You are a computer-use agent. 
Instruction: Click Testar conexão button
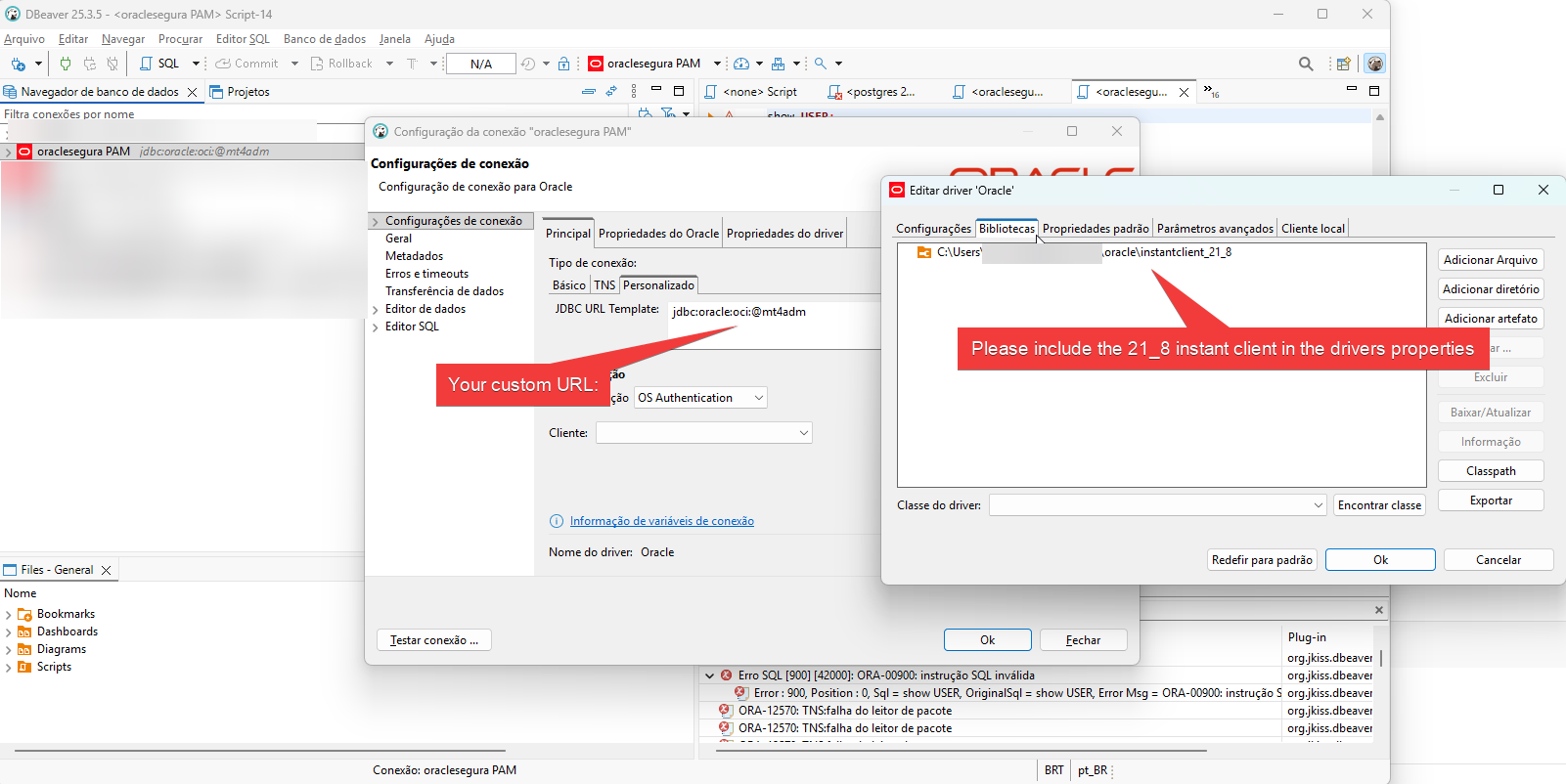[x=434, y=640]
